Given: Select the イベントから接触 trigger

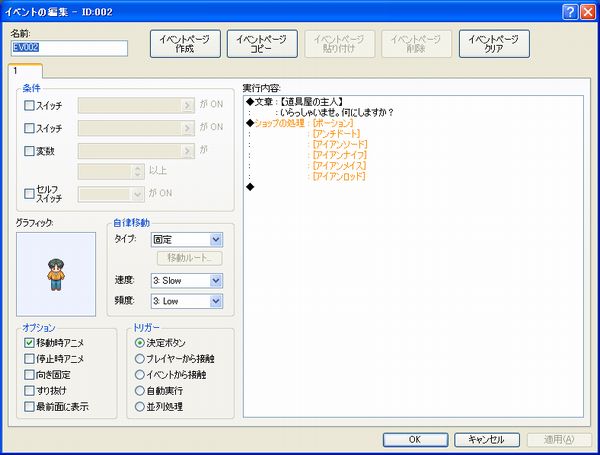Looking at the screenshot, I should coord(140,375).
